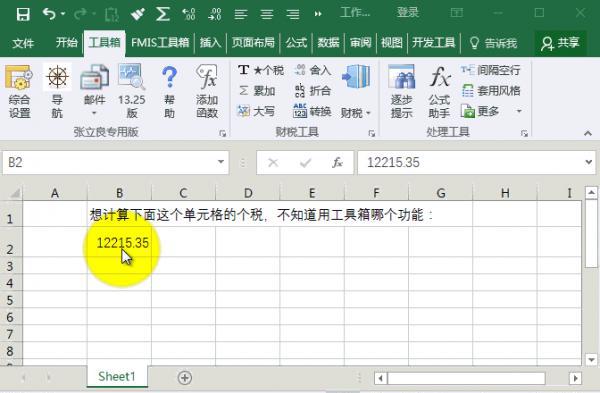Expand more quick access toolbar commands
Image resolution: width=600 pixels, height=393 pixels.
[318, 14]
